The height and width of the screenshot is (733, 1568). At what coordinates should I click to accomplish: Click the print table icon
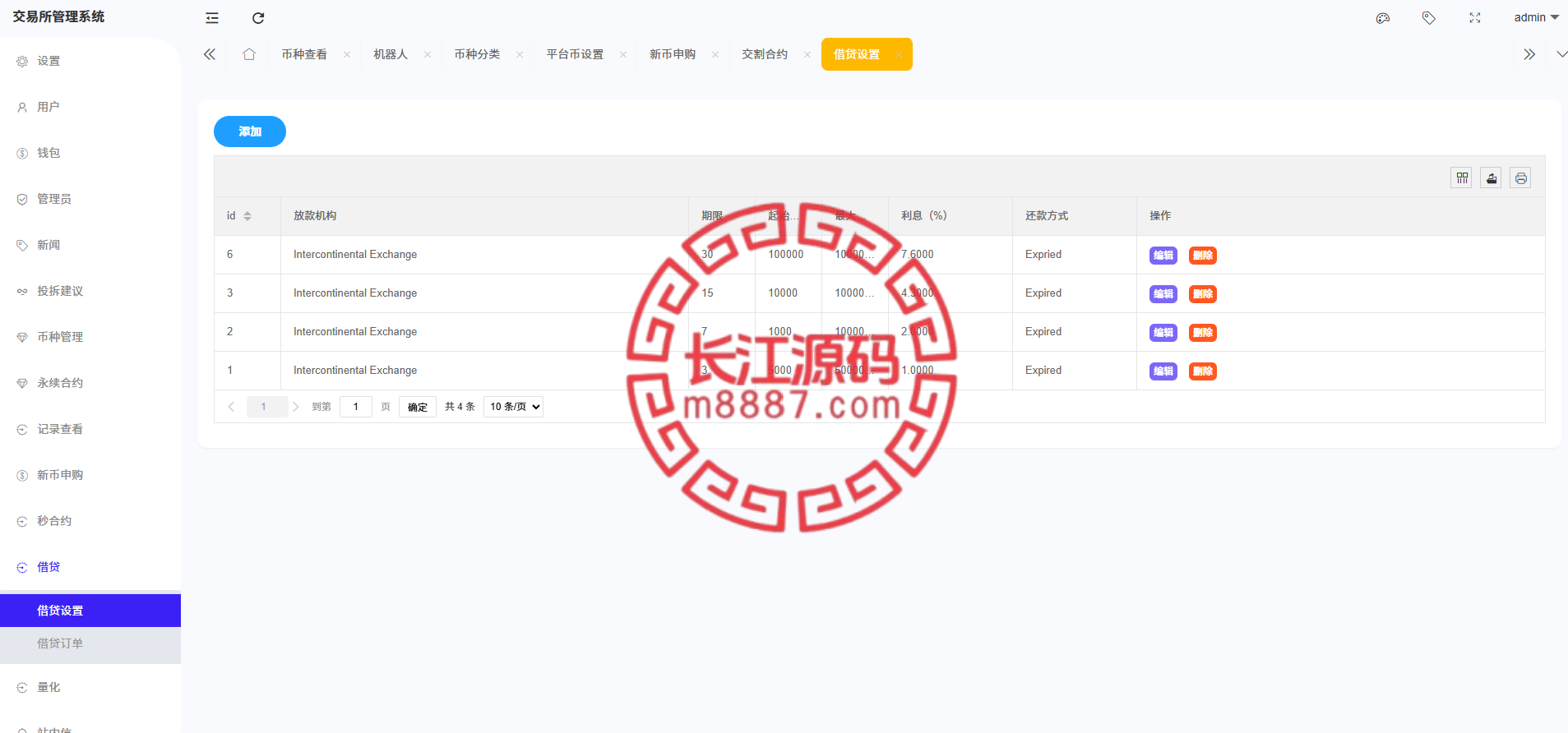(x=1520, y=177)
